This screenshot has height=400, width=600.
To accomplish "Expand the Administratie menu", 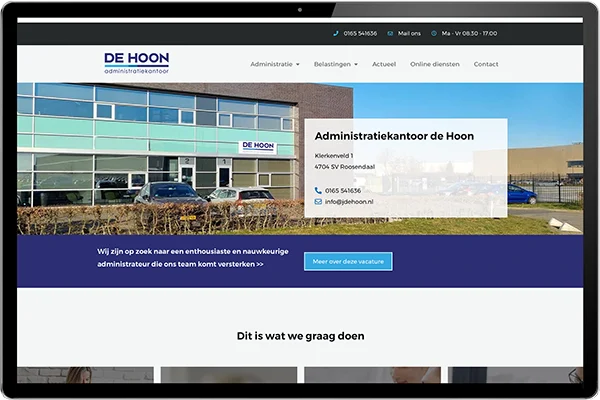I will [x=275, y=64].
